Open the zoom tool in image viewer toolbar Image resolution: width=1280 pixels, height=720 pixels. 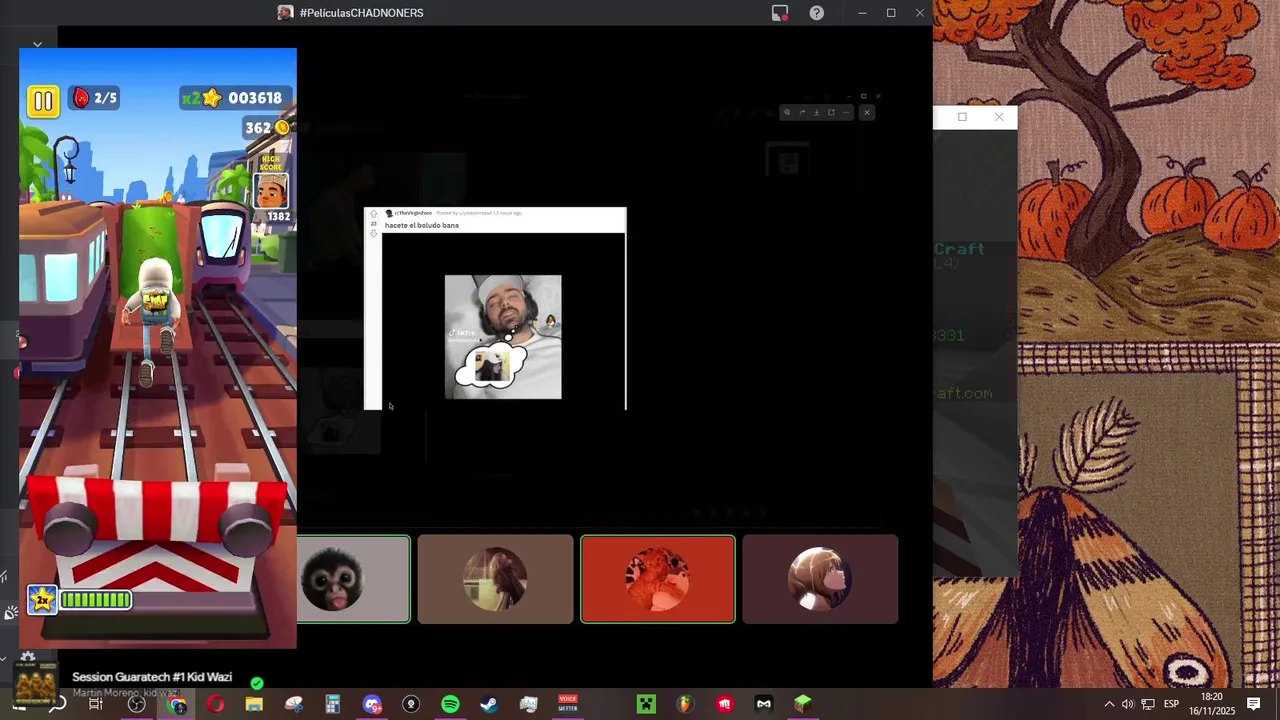787,113
